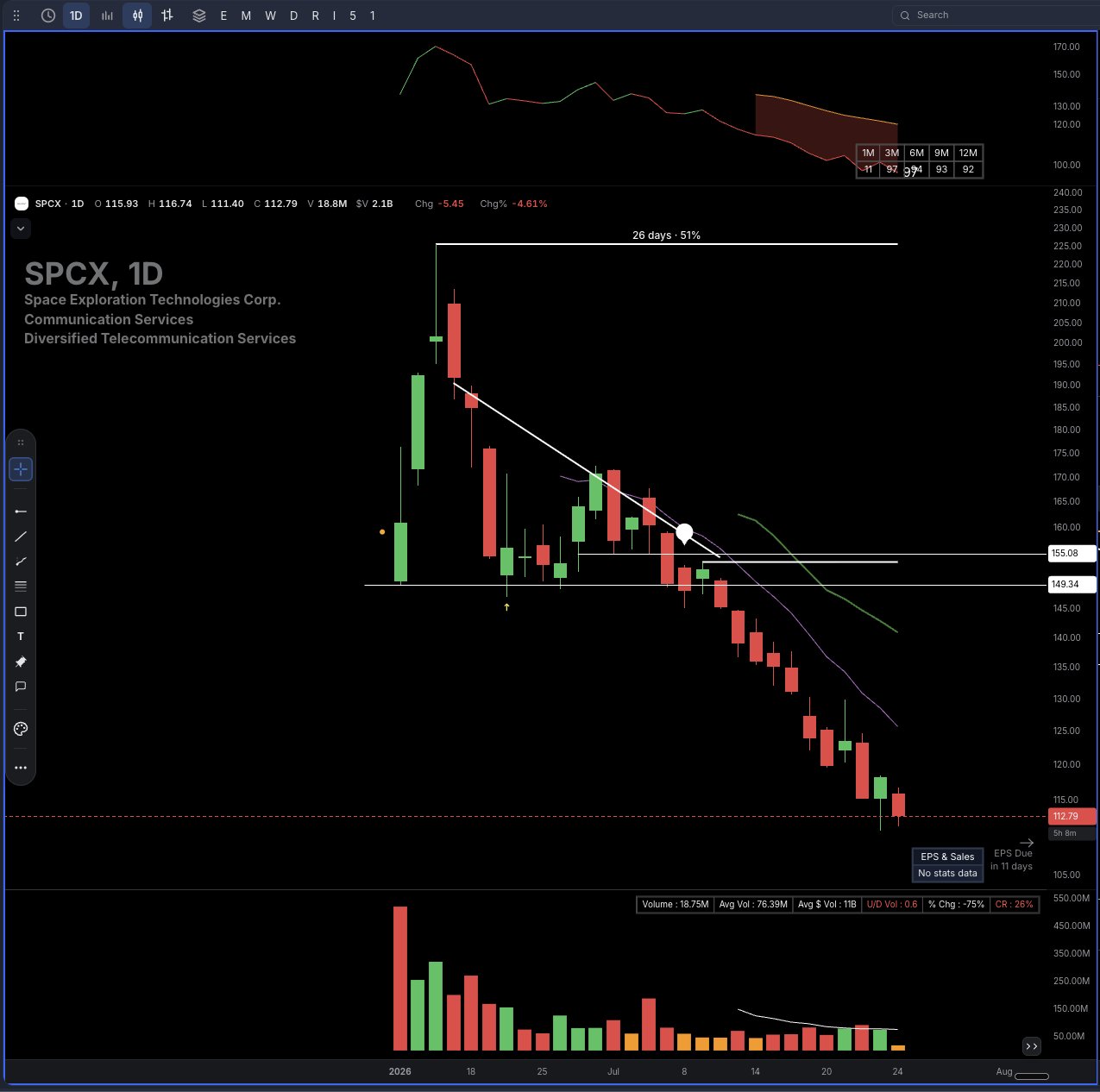Select the text annotation tool

coord(21,637)
